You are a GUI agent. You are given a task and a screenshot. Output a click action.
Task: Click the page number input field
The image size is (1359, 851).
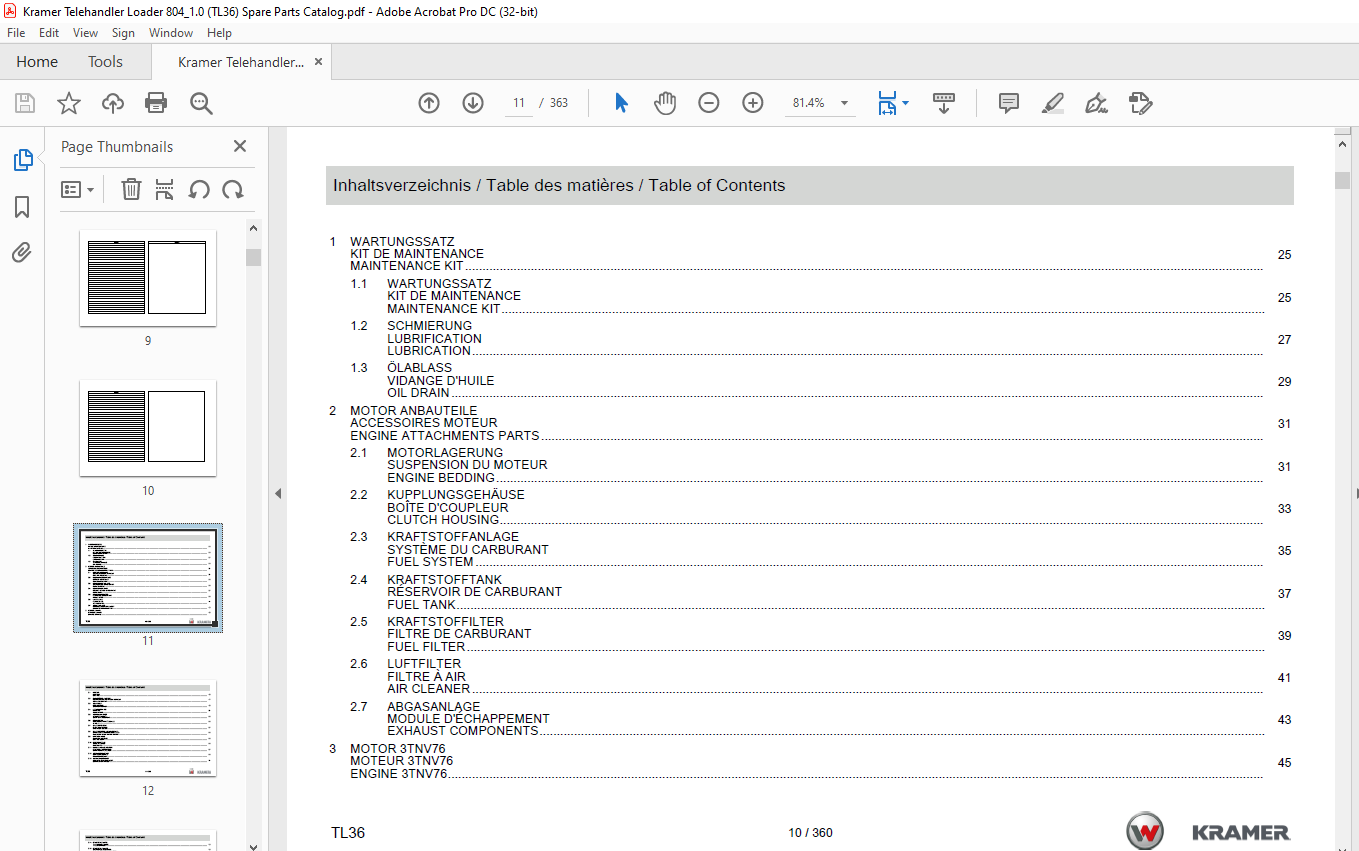519,103
